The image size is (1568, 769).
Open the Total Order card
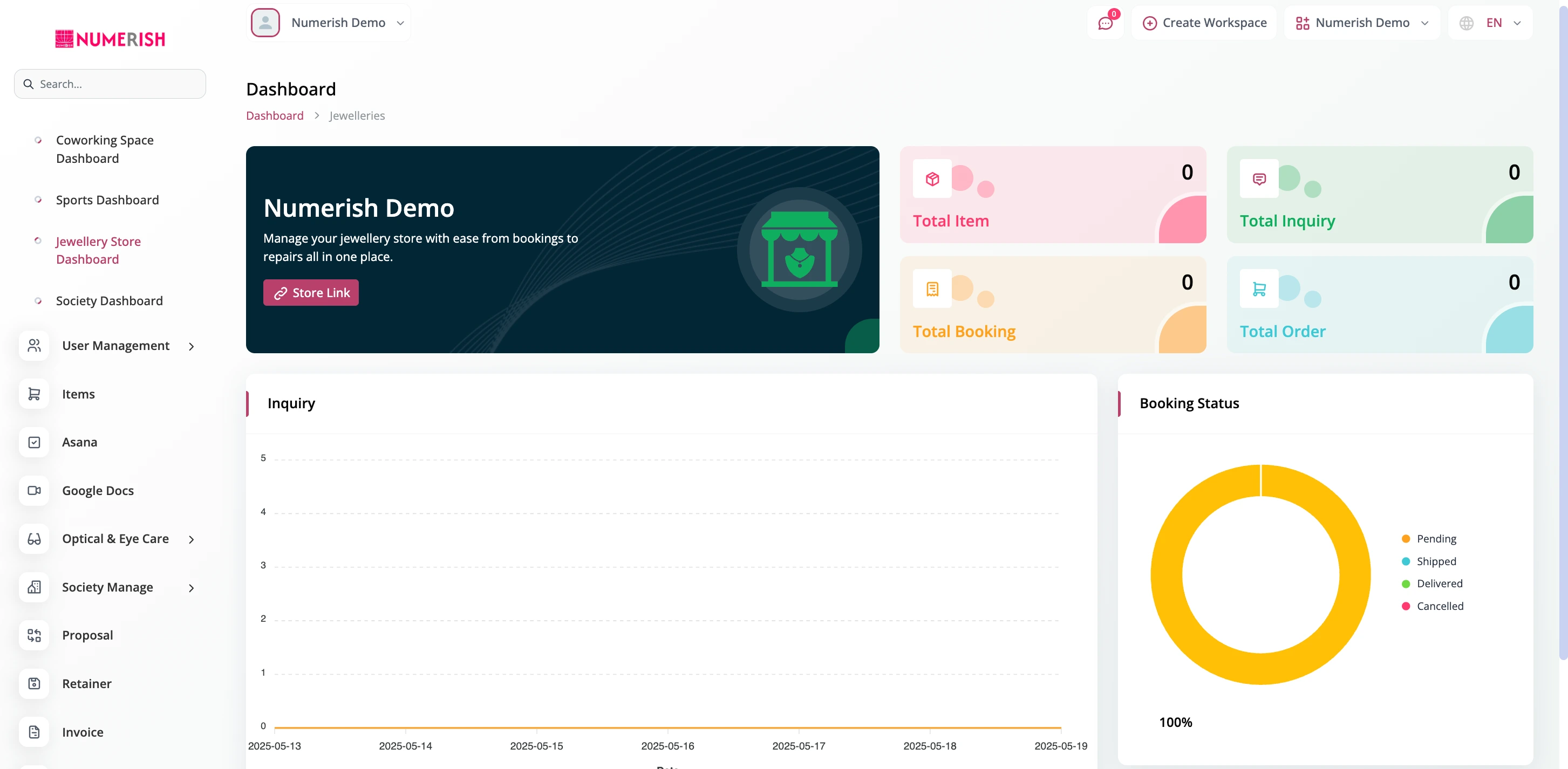click(1380, 305)
